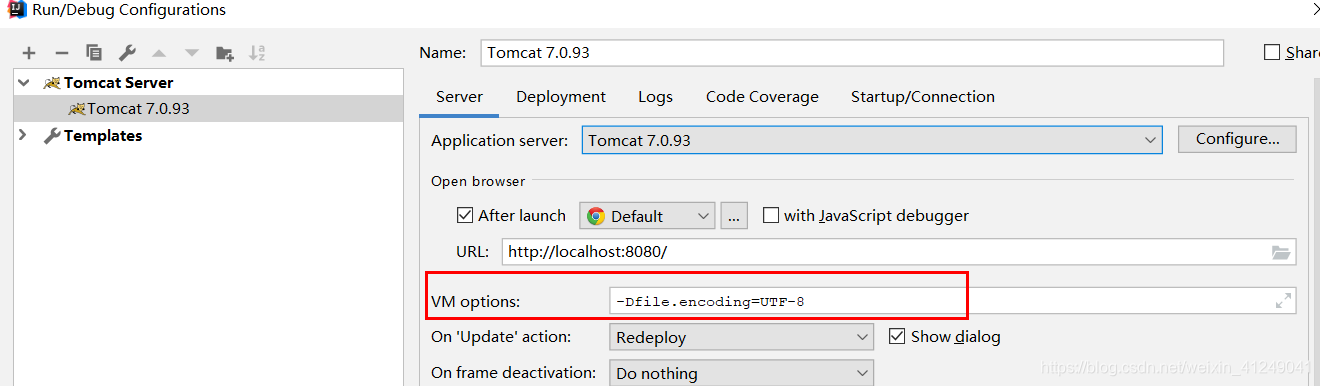The width and height of the screenshot is (1320, 386).
Task: Click the Tomcat Server node icon in the tree
Action: [x=52, y=83]
